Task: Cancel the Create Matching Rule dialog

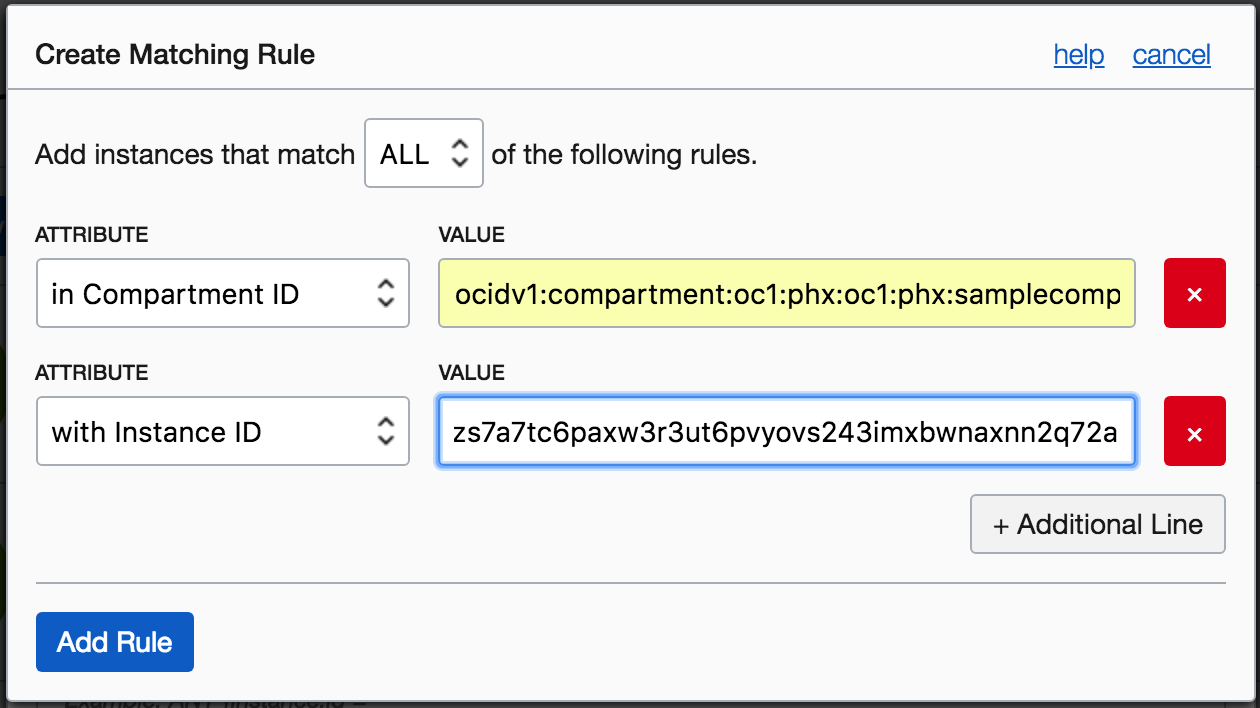Action: [1171, 55]
